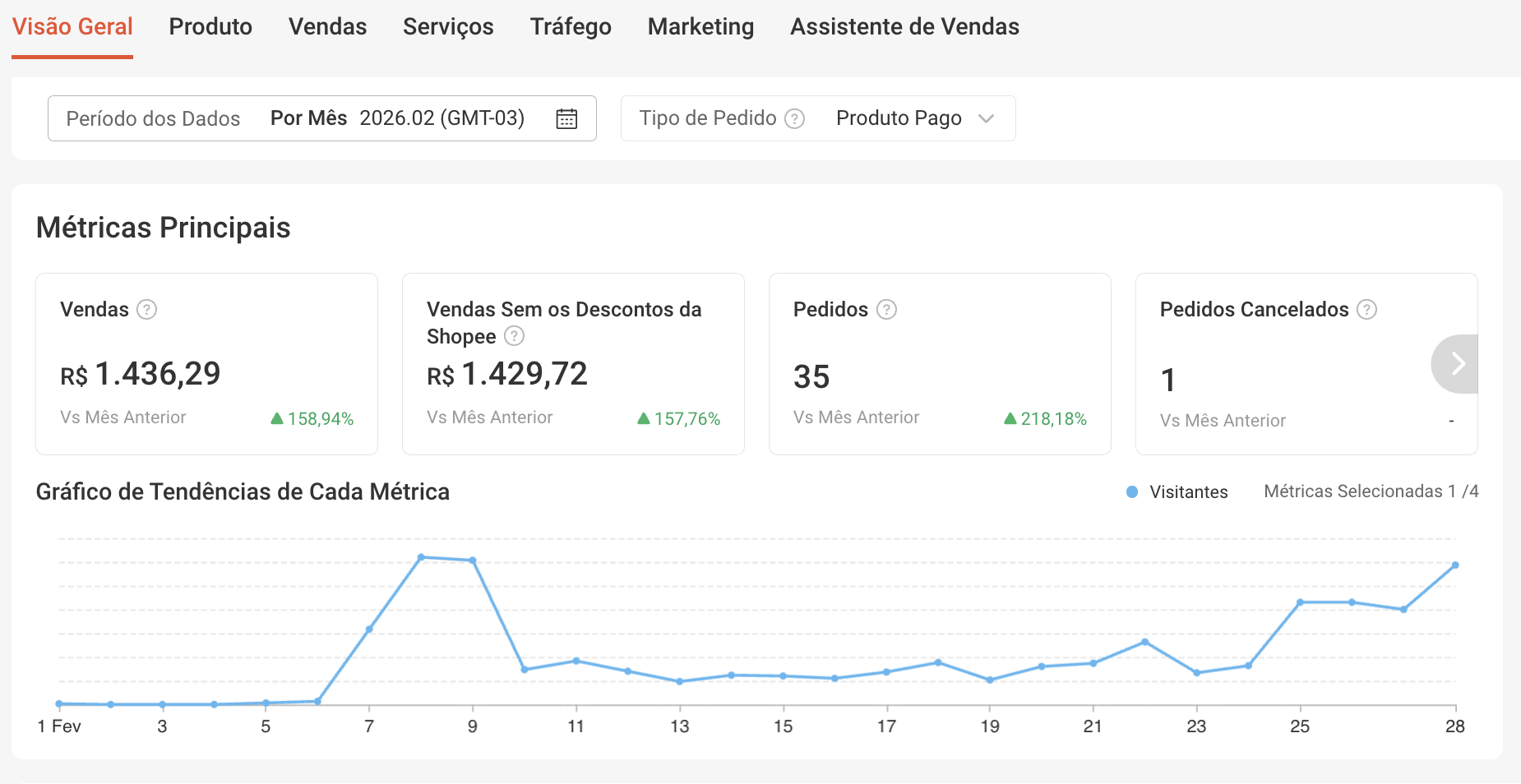Select the Pedidos Cancelados metric card

1306,364
